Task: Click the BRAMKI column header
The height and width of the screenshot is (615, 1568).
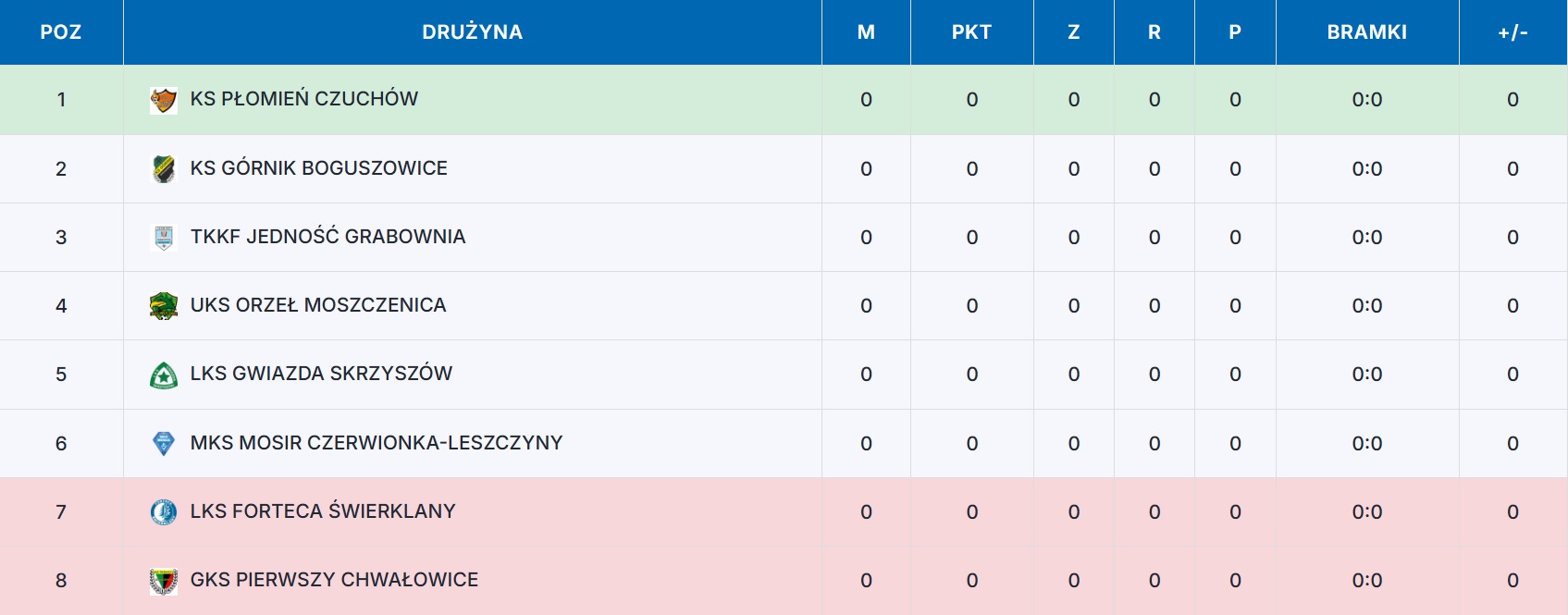Action: (1366, 32)
